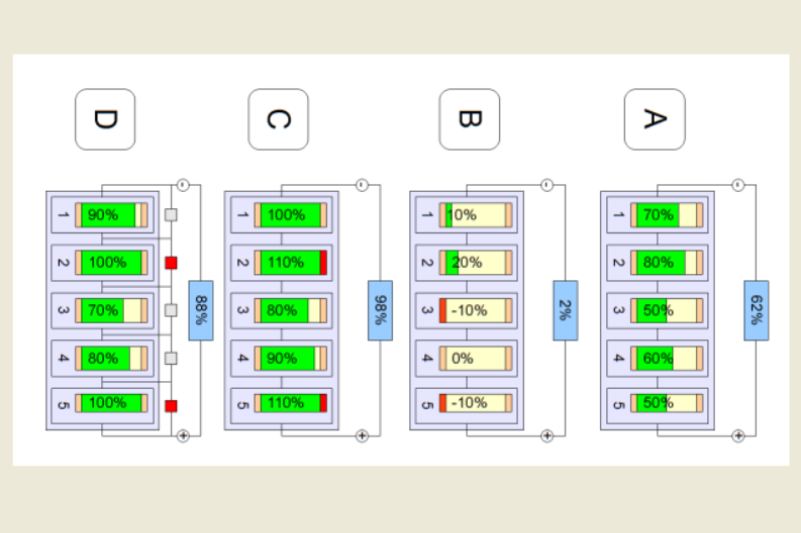Click the top terminal circle above pack C
The image size is (801, 533).
[x=362, y=185]
